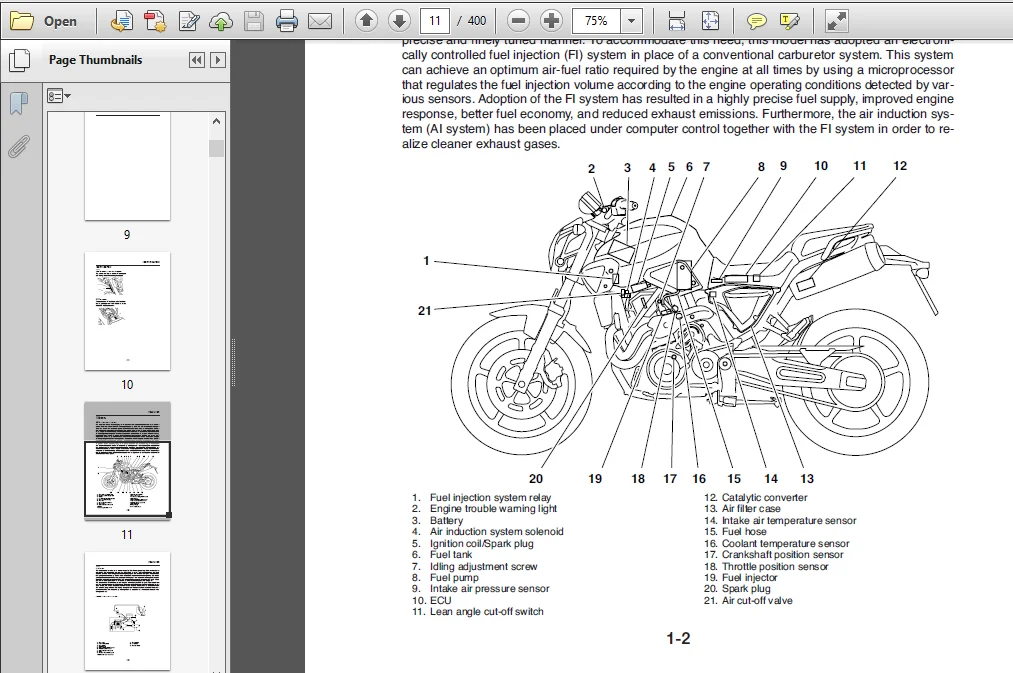Click legend text 'Catalytic converter'
Screen dimensions: 1013x673
click(764, 497)
